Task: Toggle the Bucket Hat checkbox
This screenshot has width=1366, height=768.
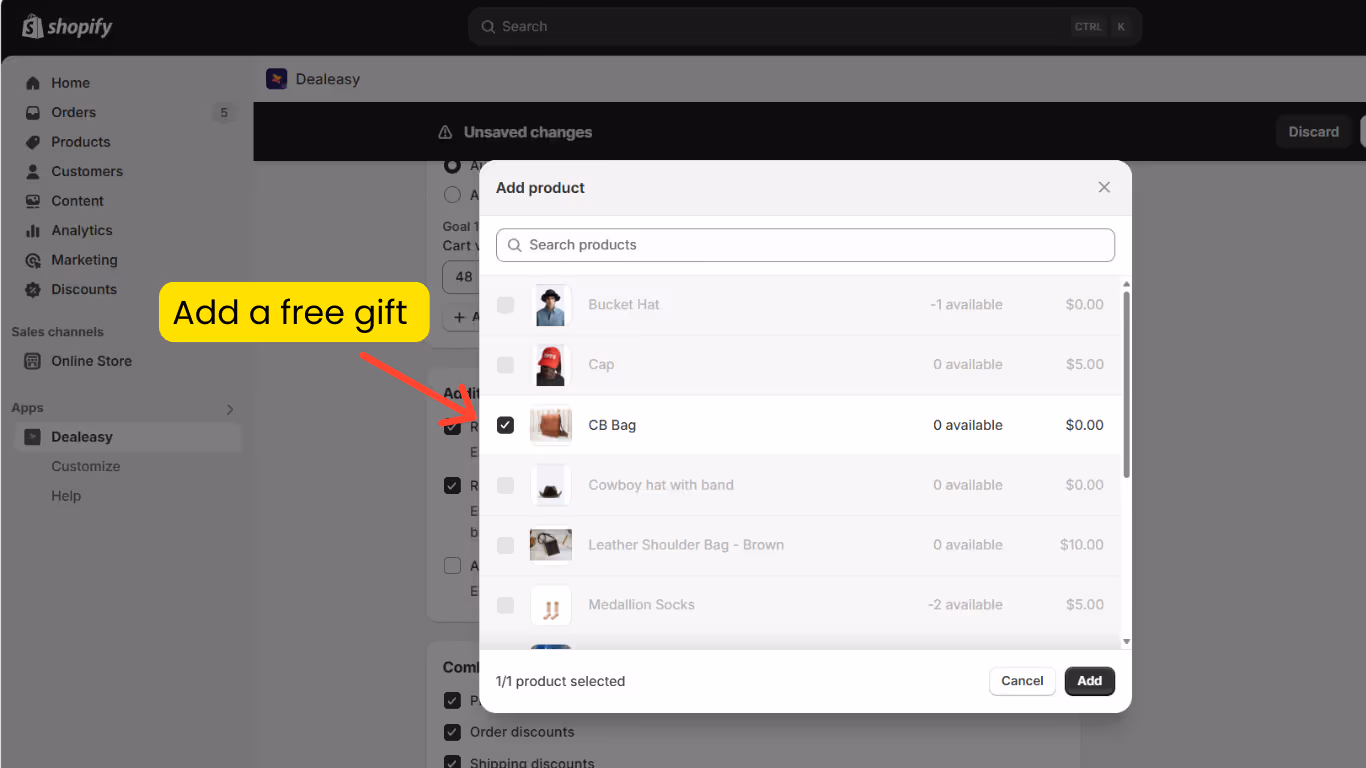Action: point(506,305)
